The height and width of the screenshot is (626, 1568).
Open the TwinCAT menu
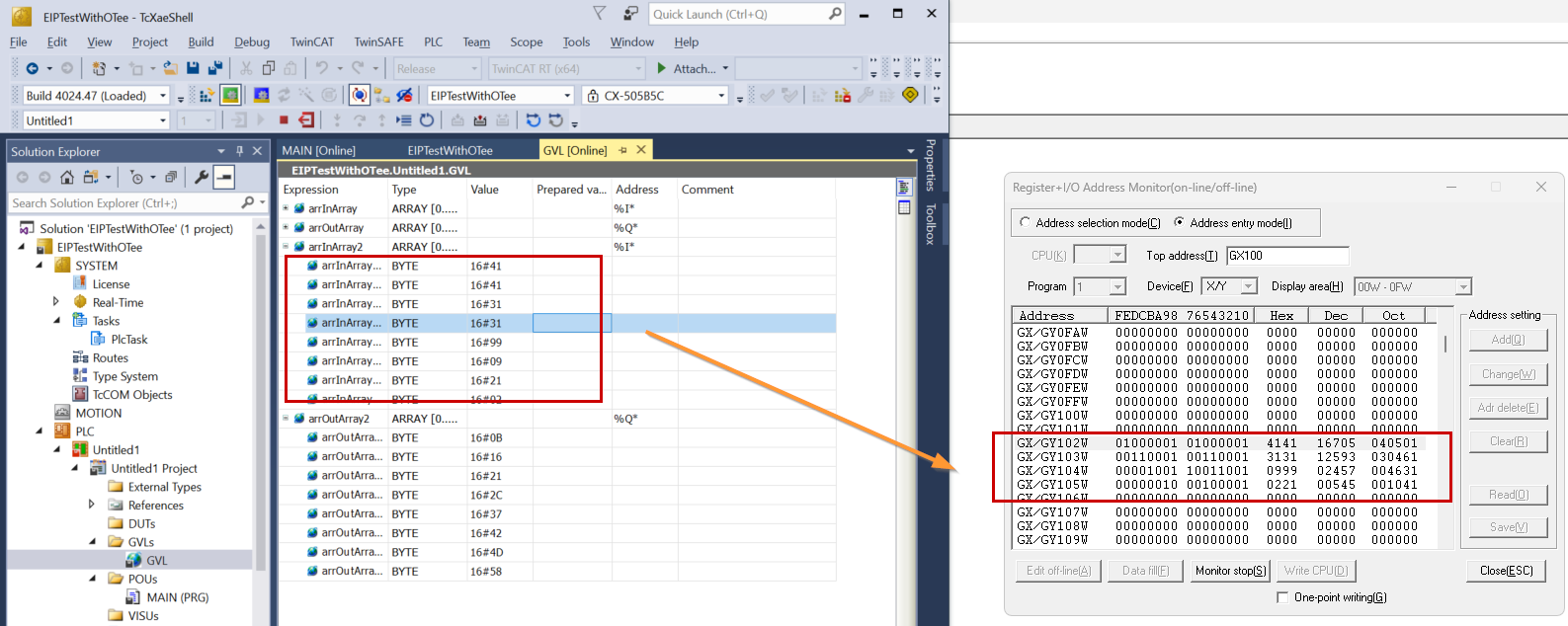(311, 41)
